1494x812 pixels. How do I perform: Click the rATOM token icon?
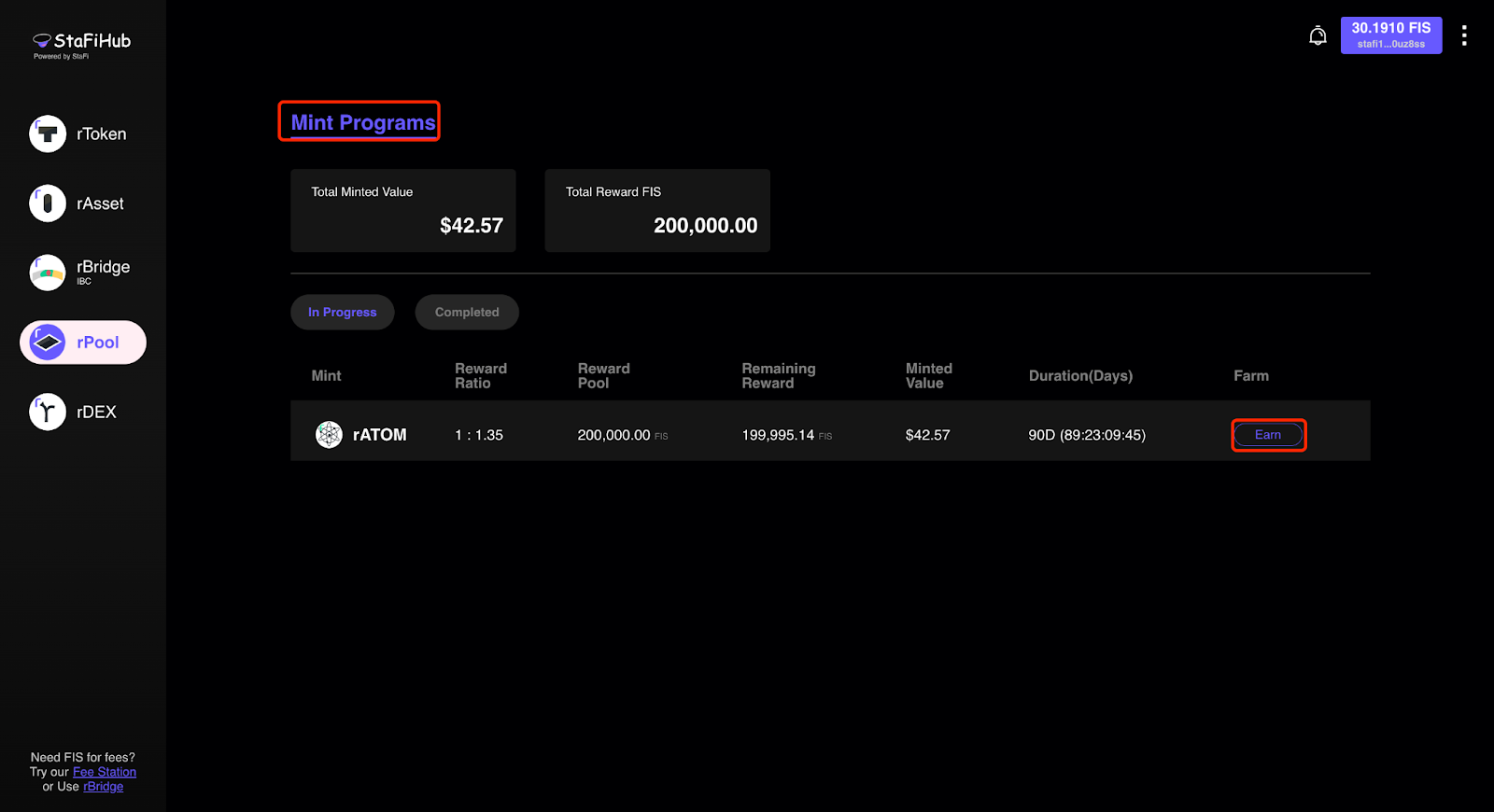coord(329,435)
